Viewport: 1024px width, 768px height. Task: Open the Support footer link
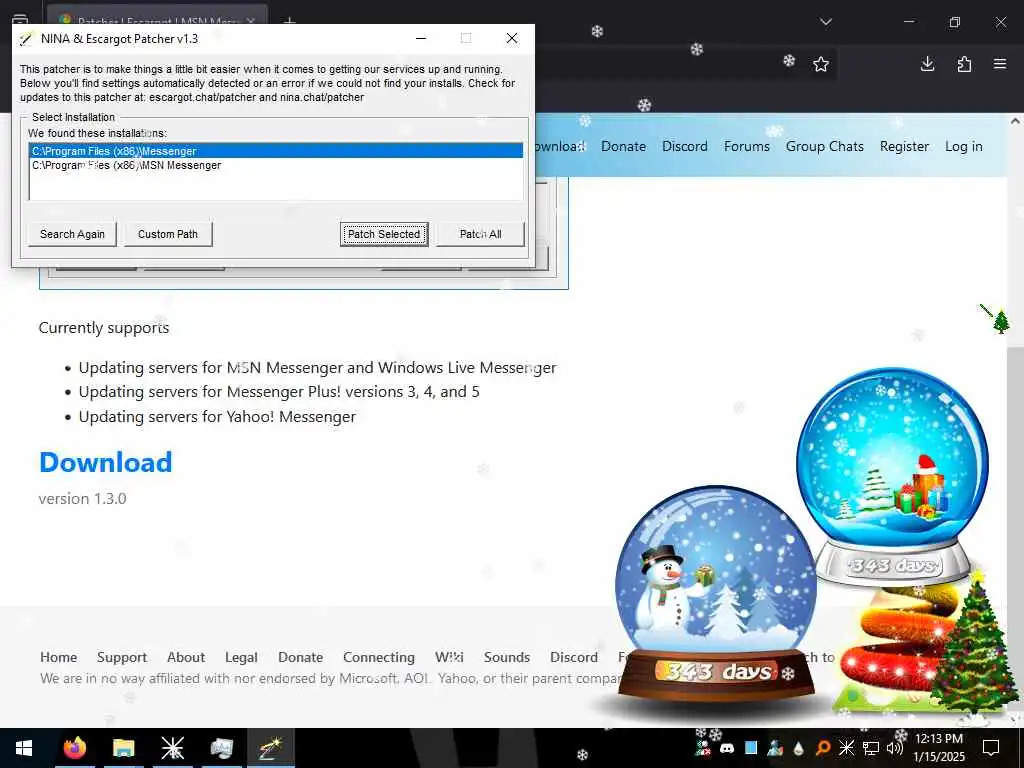pyautogui.click(x=121, y=657)
